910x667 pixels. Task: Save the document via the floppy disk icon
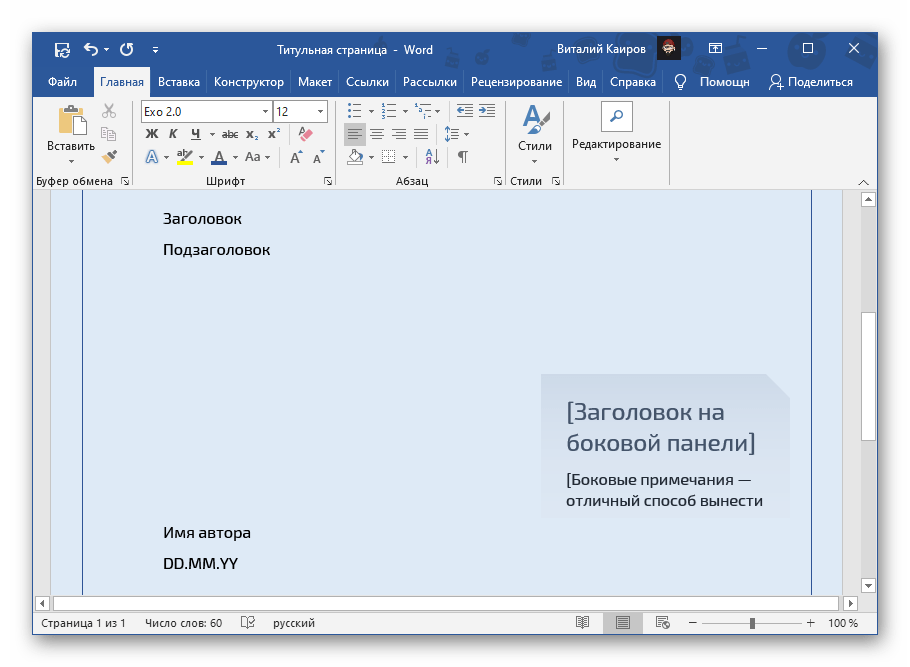pos(62,49)
